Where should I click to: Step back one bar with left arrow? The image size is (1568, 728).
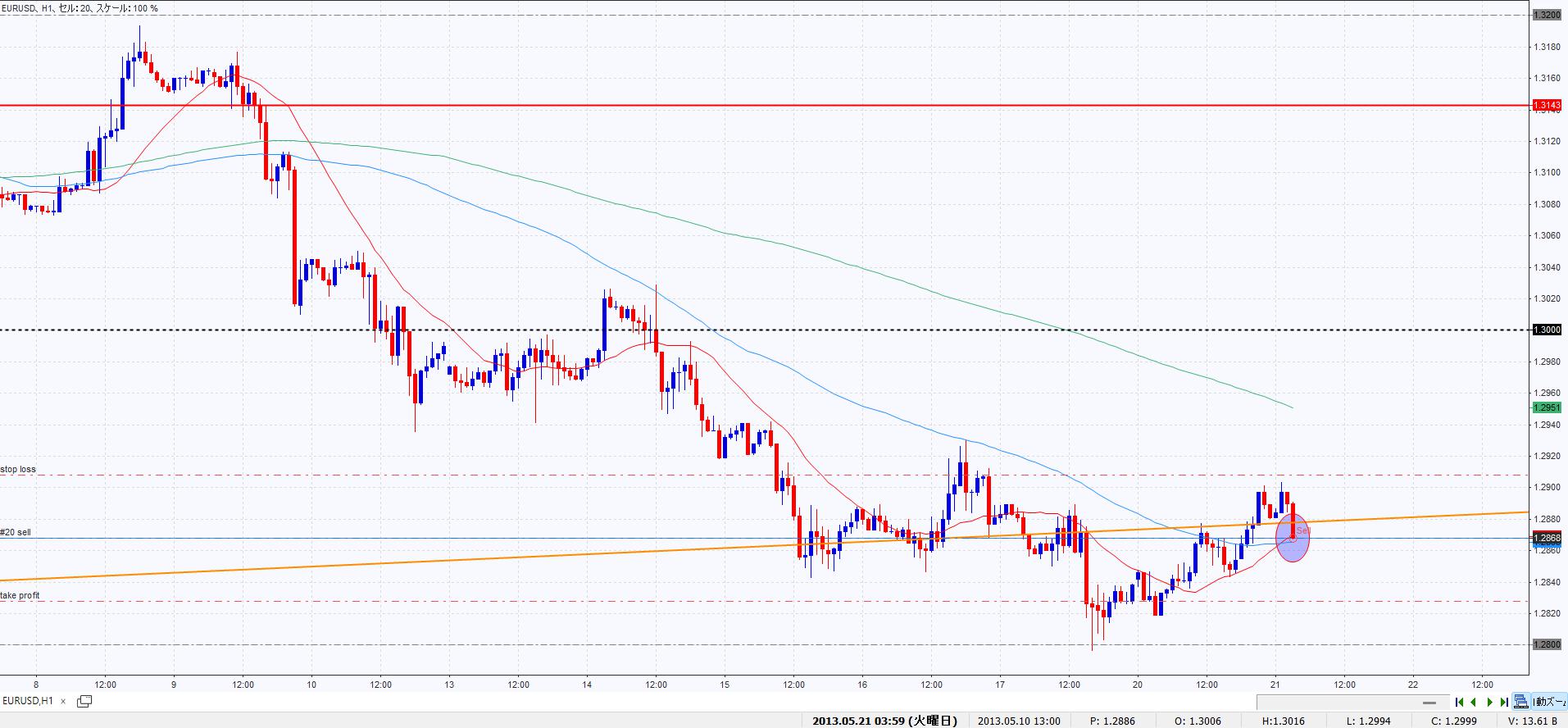[x=1474, y=702]
